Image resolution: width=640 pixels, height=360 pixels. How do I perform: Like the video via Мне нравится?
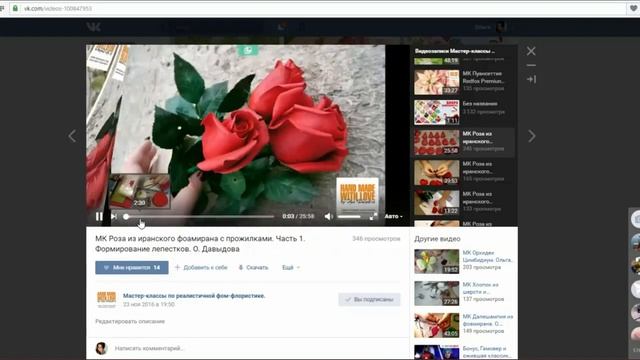pyautogui.click(x=132, y=267)
